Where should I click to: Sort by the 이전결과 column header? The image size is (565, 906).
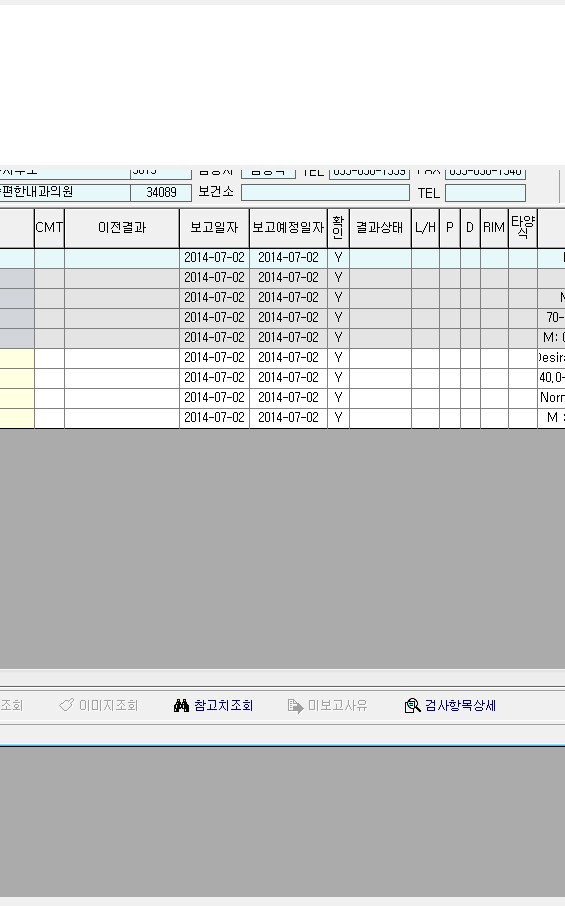click(122, 228)
